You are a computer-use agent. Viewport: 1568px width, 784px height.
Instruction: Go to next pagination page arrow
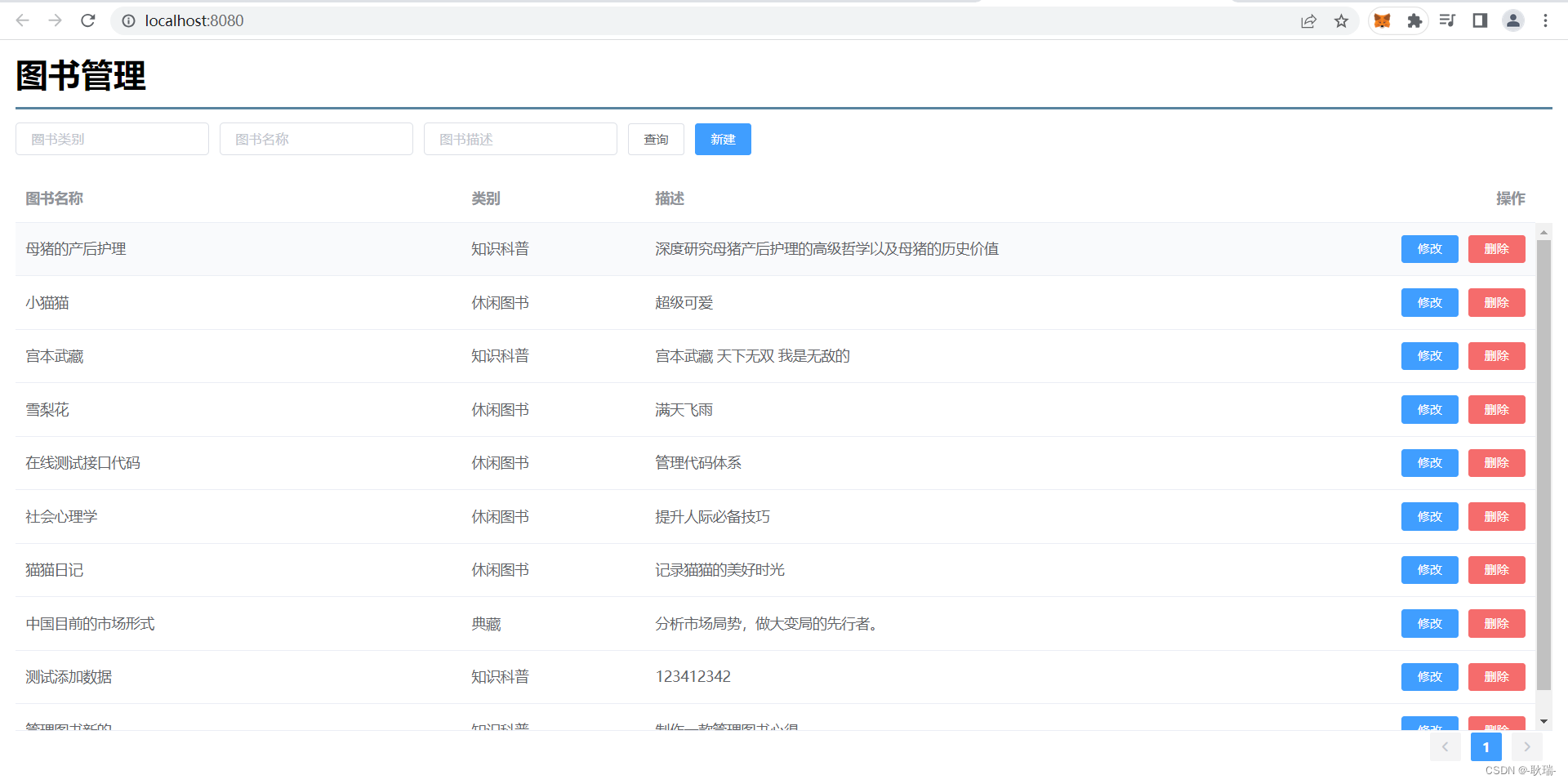tap(1526, 746)
